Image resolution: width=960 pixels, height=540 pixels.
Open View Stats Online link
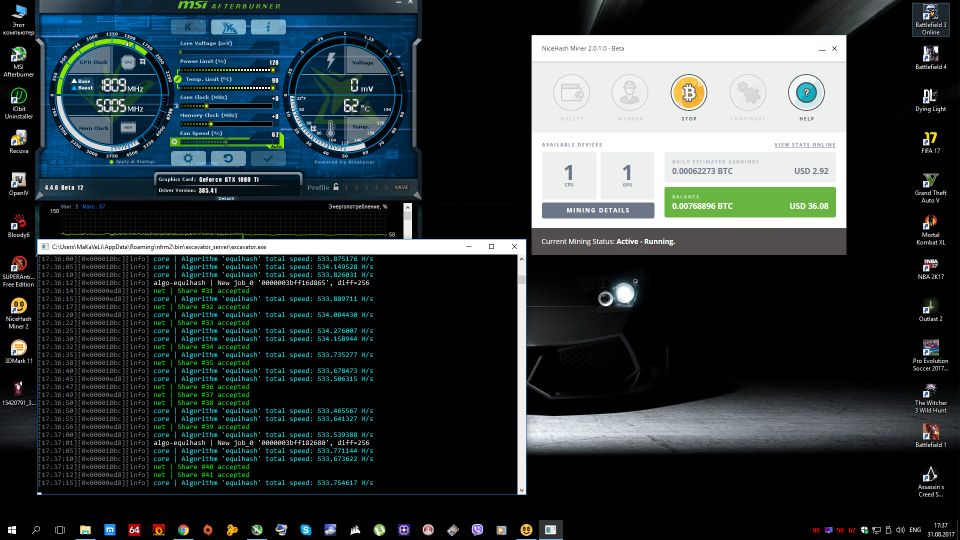[804, 145]
